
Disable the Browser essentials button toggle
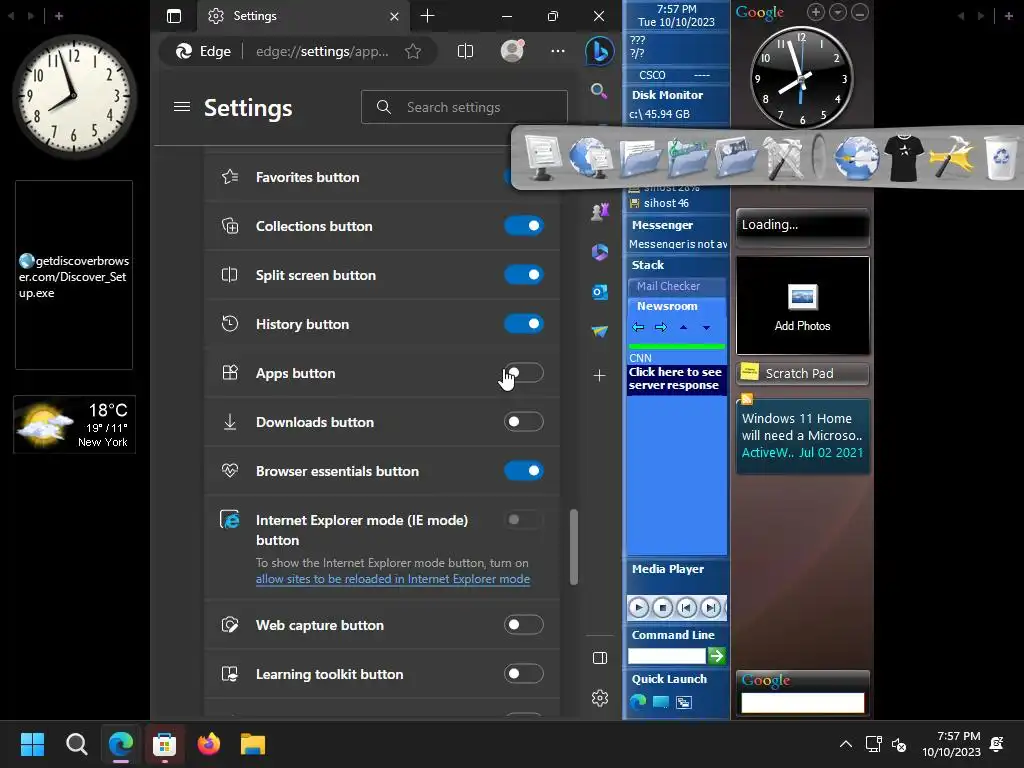click(x=524, y=471)
